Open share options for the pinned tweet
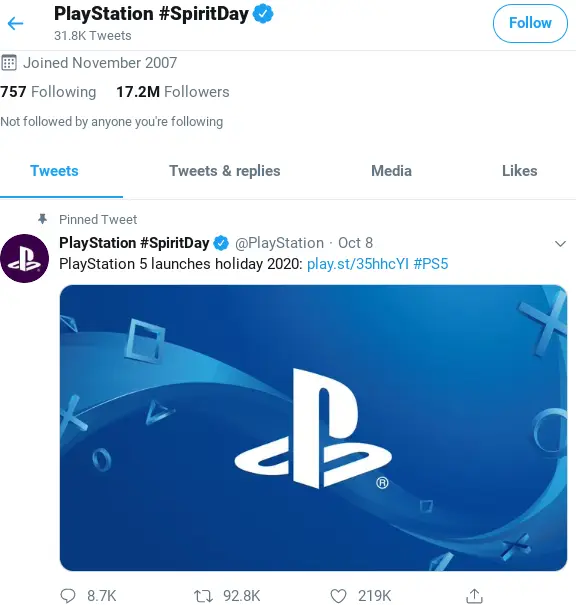576x605 pixels. [474, 595]
